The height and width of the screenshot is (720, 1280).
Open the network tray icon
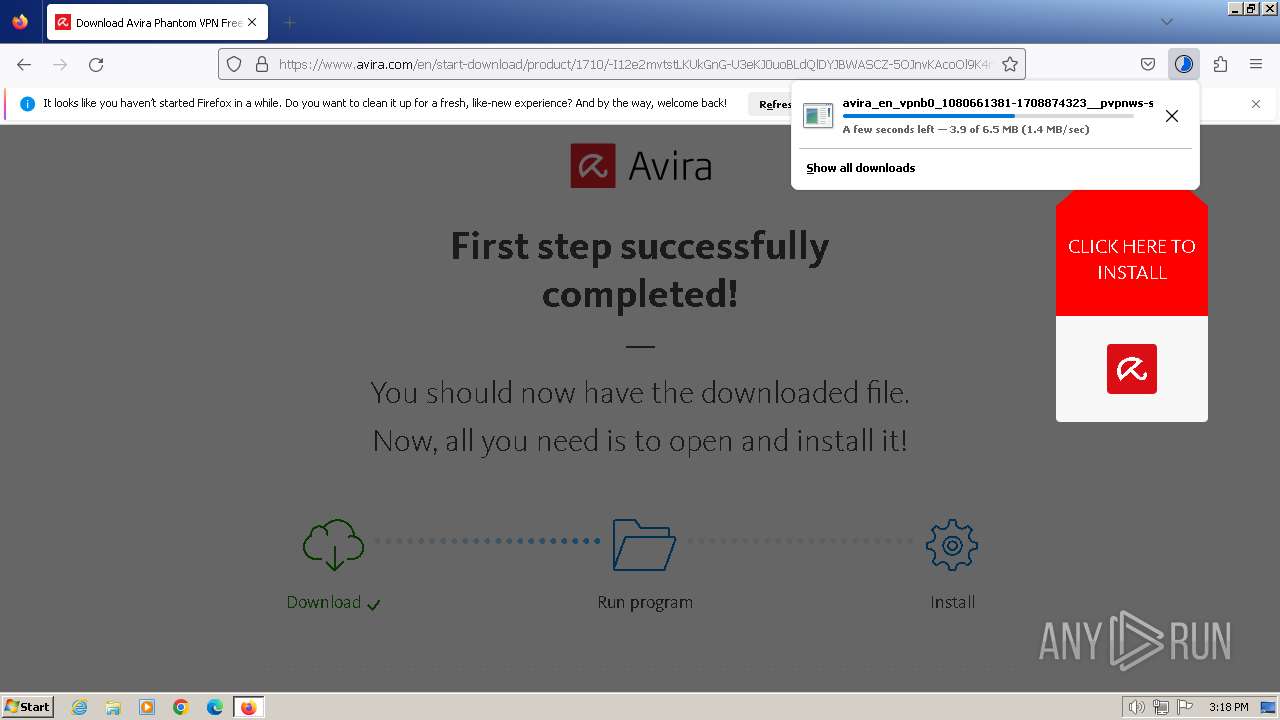pos(1161,707)
